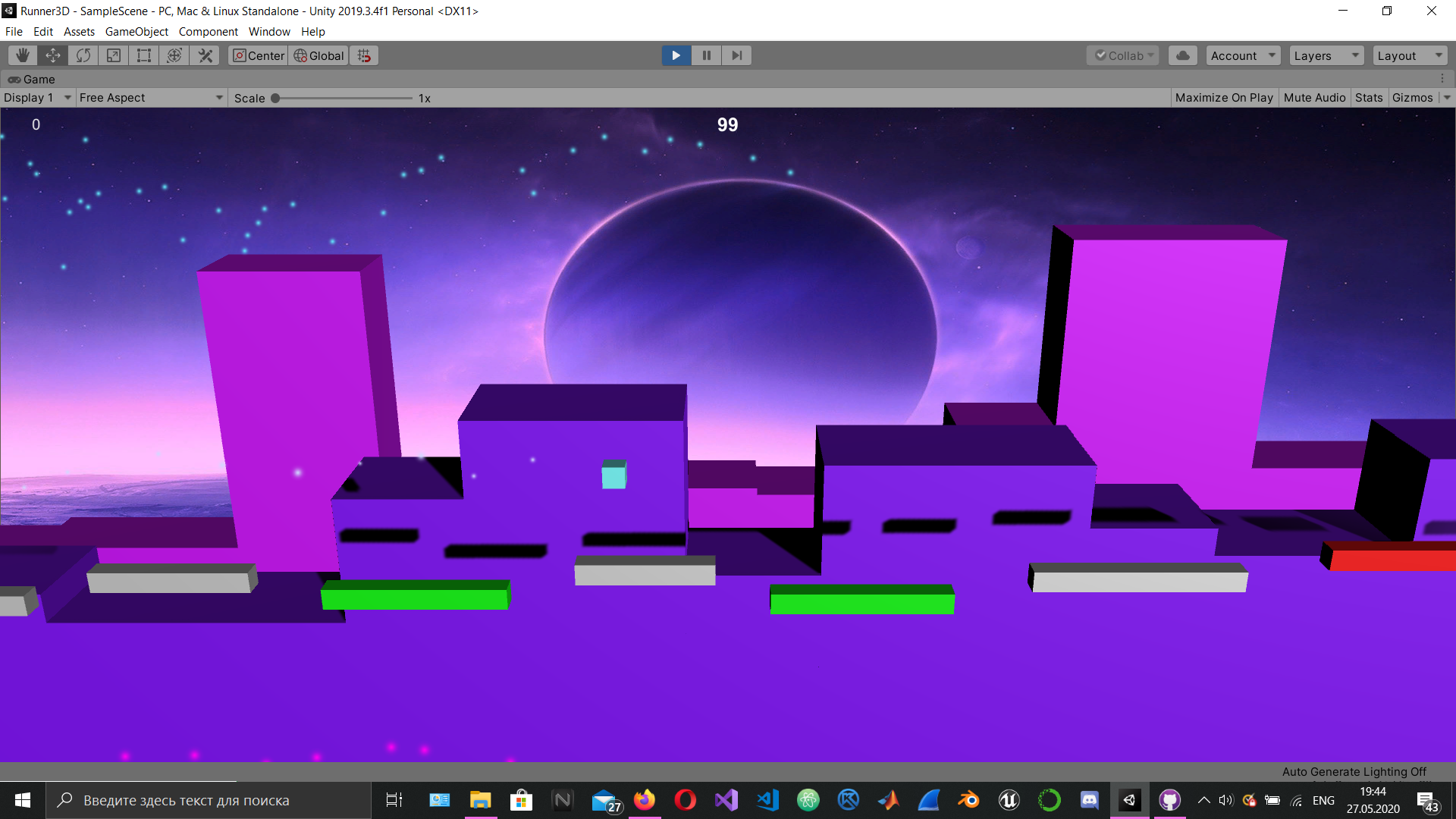Click the cloud services icon
This screenshot has width=1456, height=819.
click(x=1182, y=55)
